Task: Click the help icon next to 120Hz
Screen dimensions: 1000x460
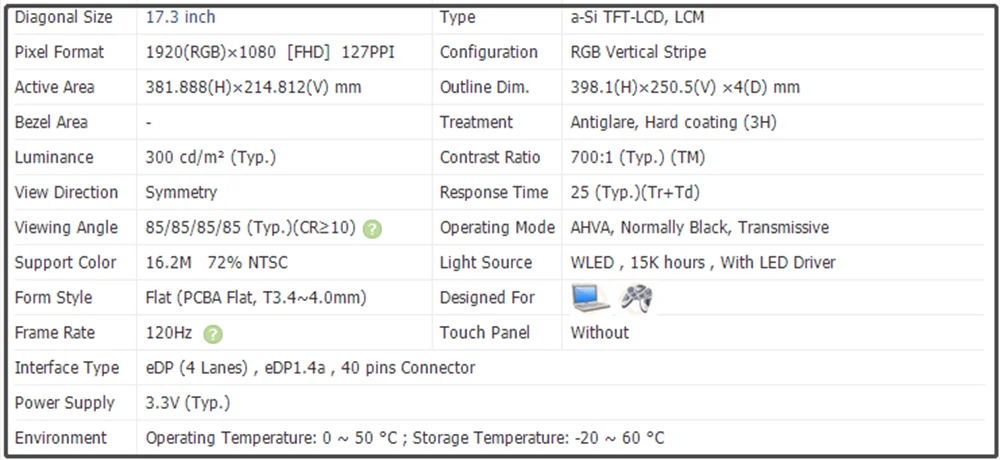Action: pyautogui.click(x=213, y=334)
